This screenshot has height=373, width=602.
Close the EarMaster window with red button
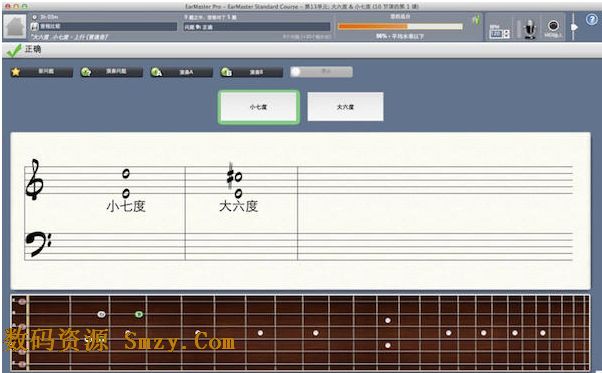pos(8,7)
